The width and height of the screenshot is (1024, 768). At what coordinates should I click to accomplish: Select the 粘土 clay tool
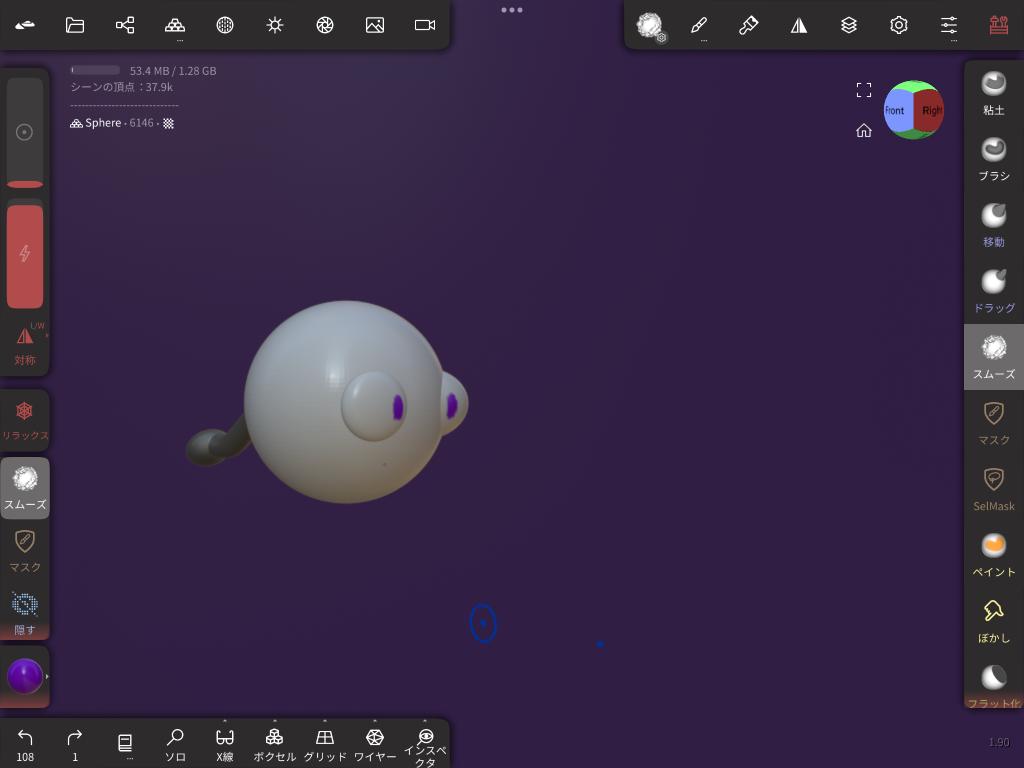993,93
